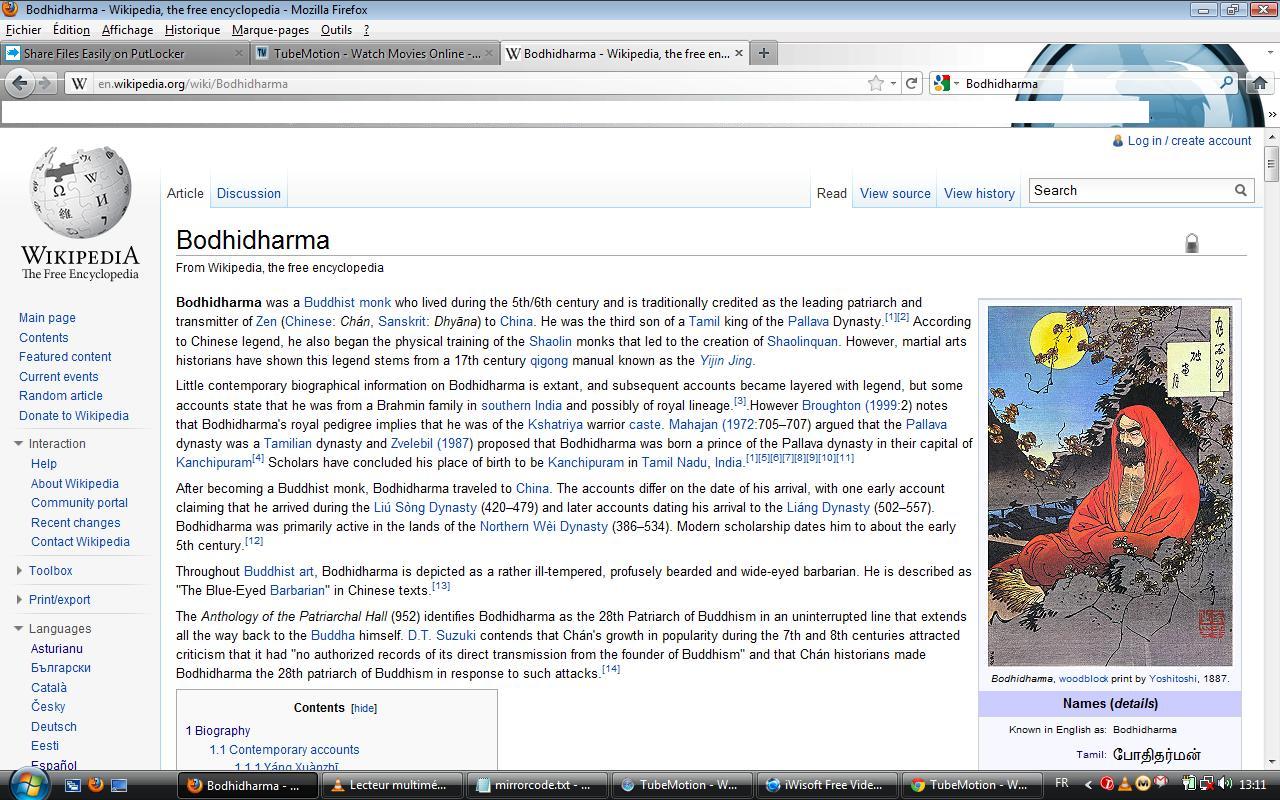The width and height of the screenshot is (1280, 800).
Task: Click the magnifier in Wikipedia's Search box
Action: point(1240,190)
